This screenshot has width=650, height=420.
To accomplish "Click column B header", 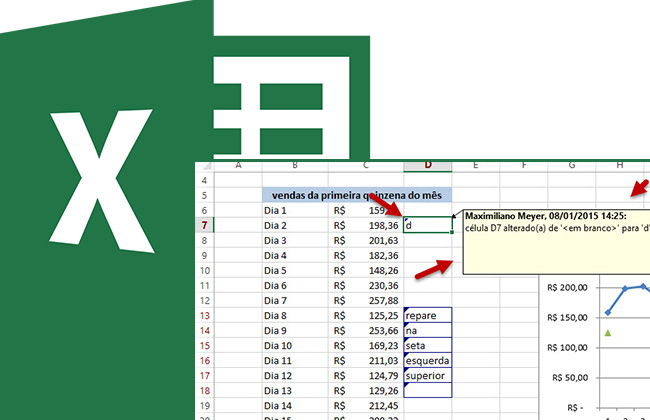I will tap(295, 165).
